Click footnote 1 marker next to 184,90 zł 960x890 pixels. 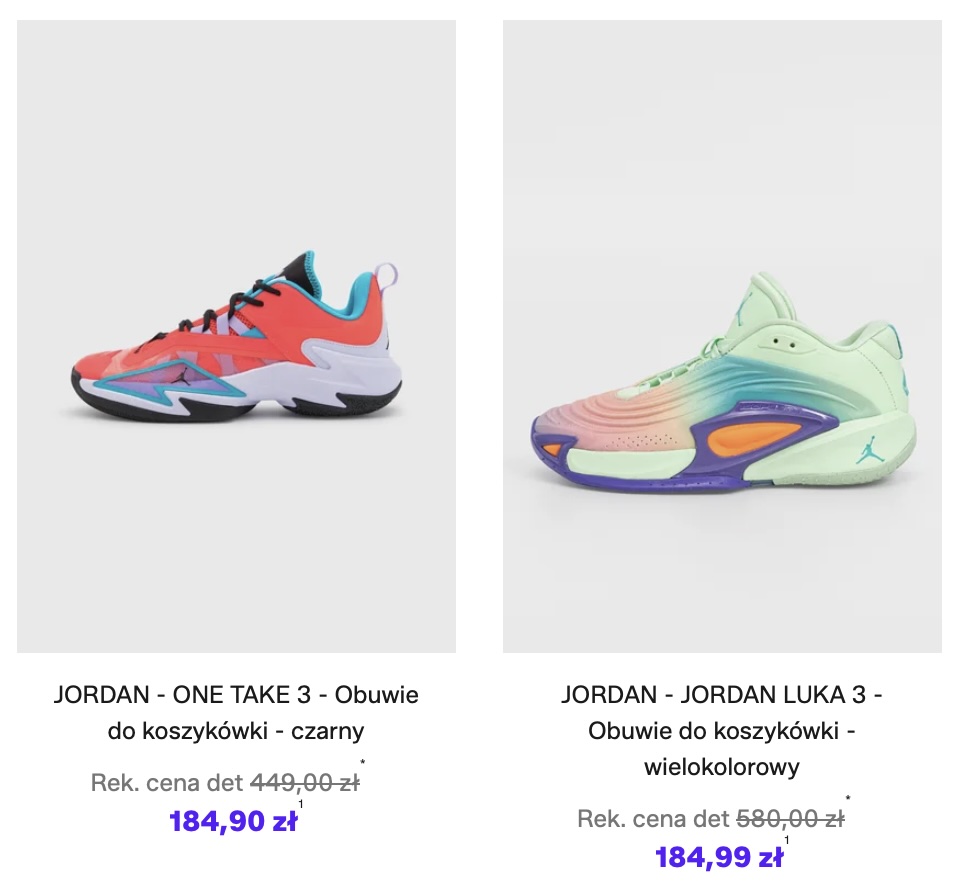(301, 804)
